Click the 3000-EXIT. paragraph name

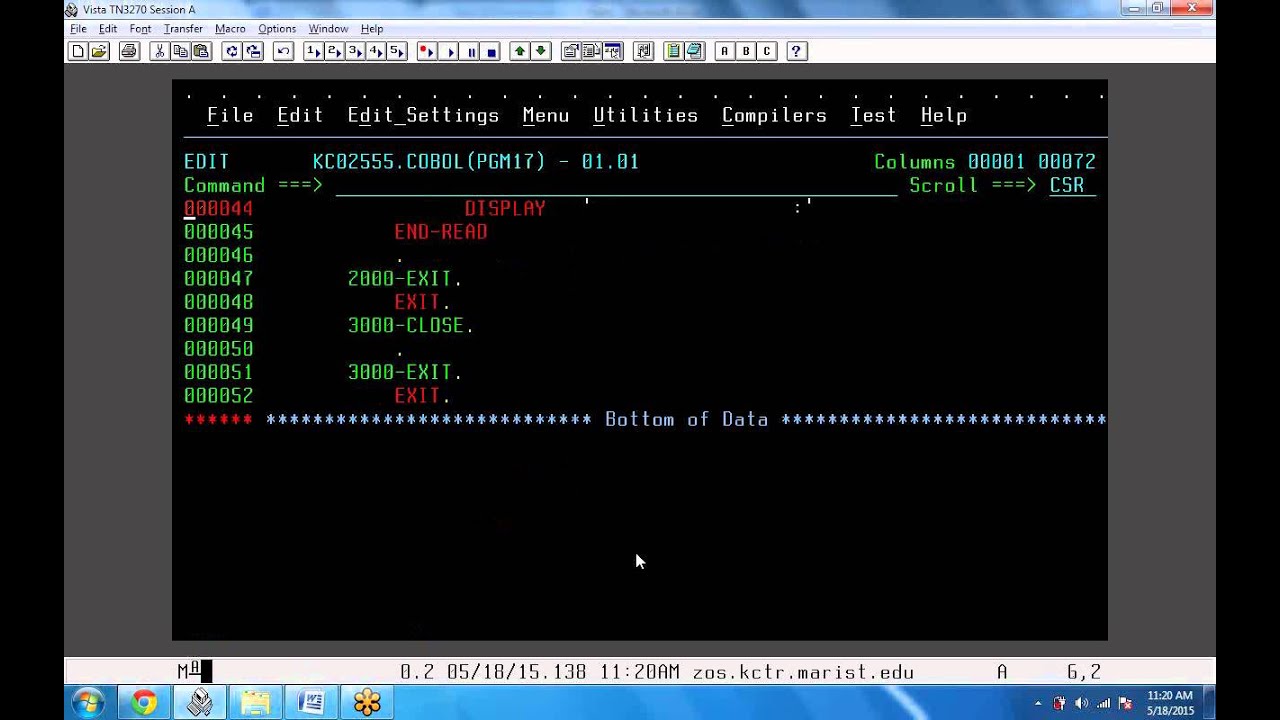tap(405, 372)
